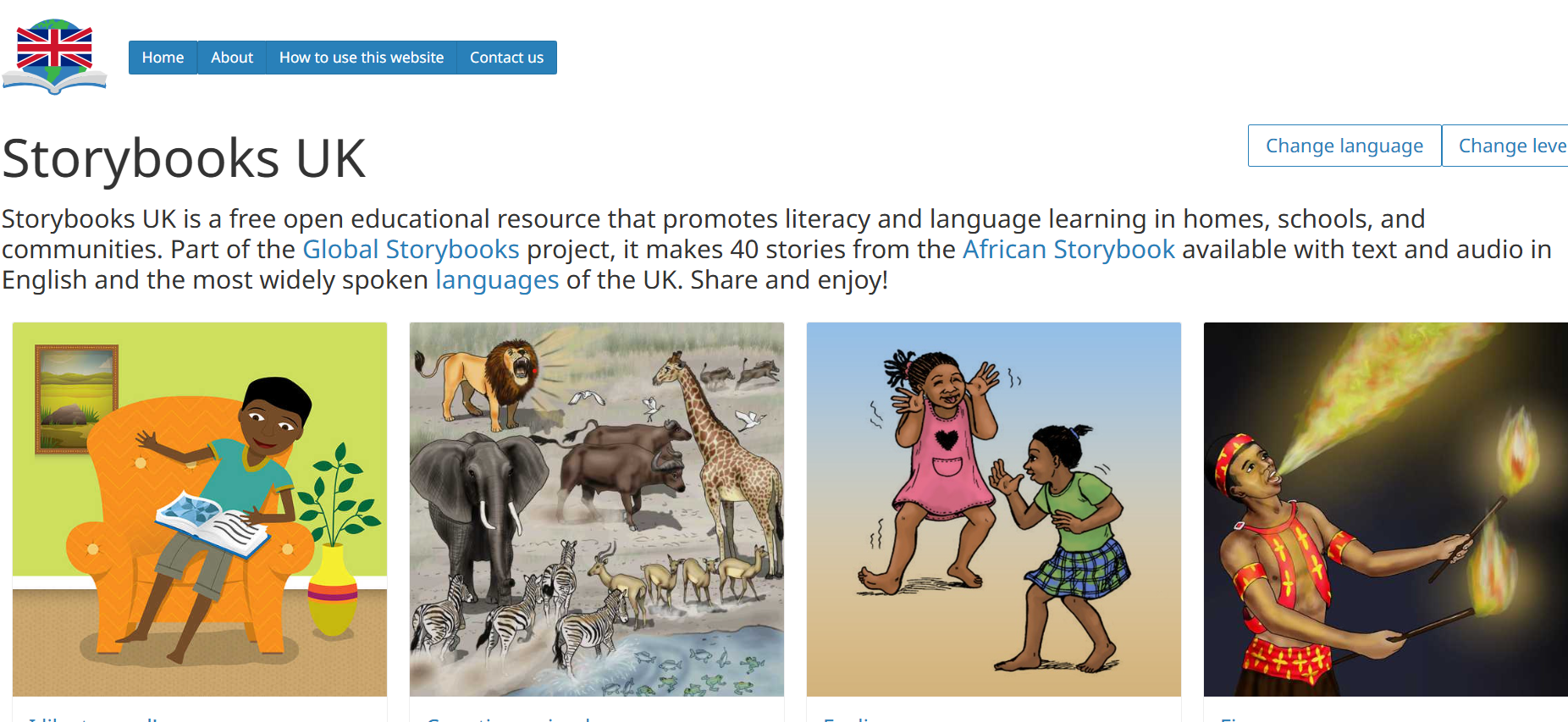Image resolution: width=1568 pixels, height=722 pixels.
Task: Click title link under two girls card
Action: pyautogui.click(x=848, y=719)
